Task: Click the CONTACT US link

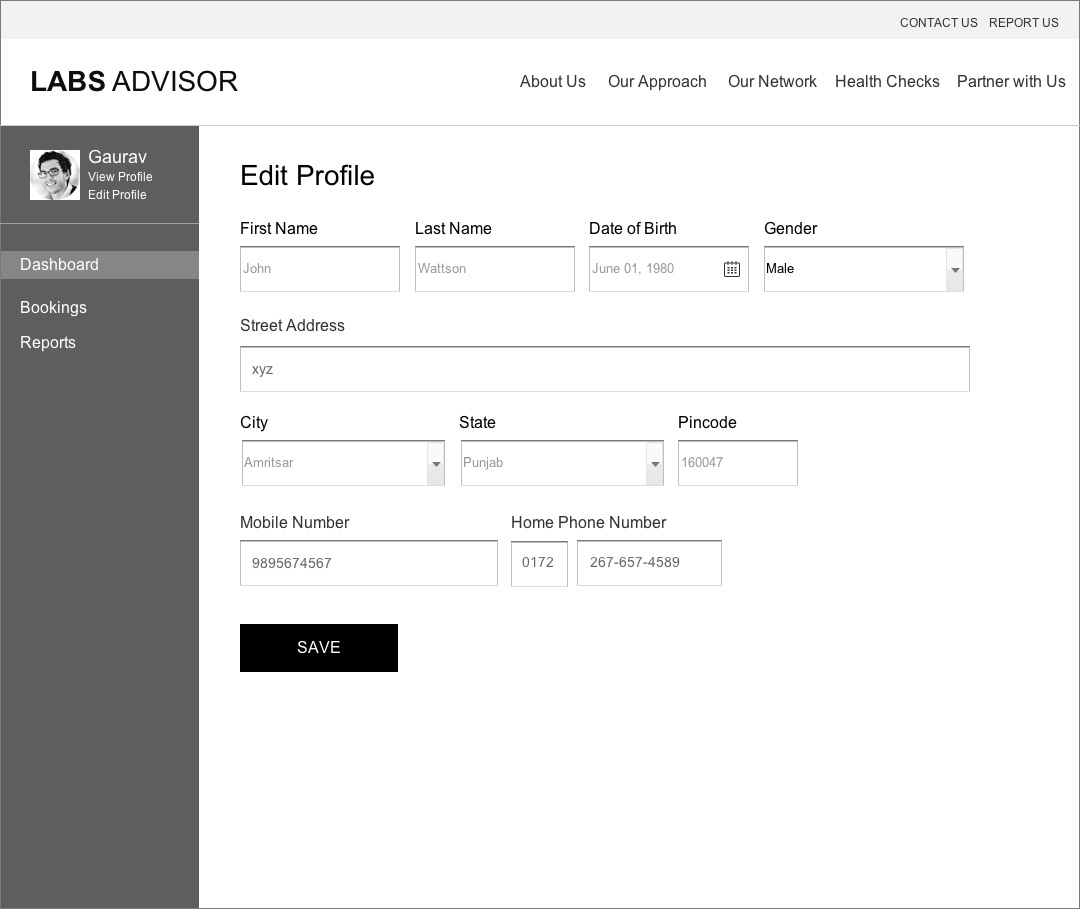Action: click(938, 23)
